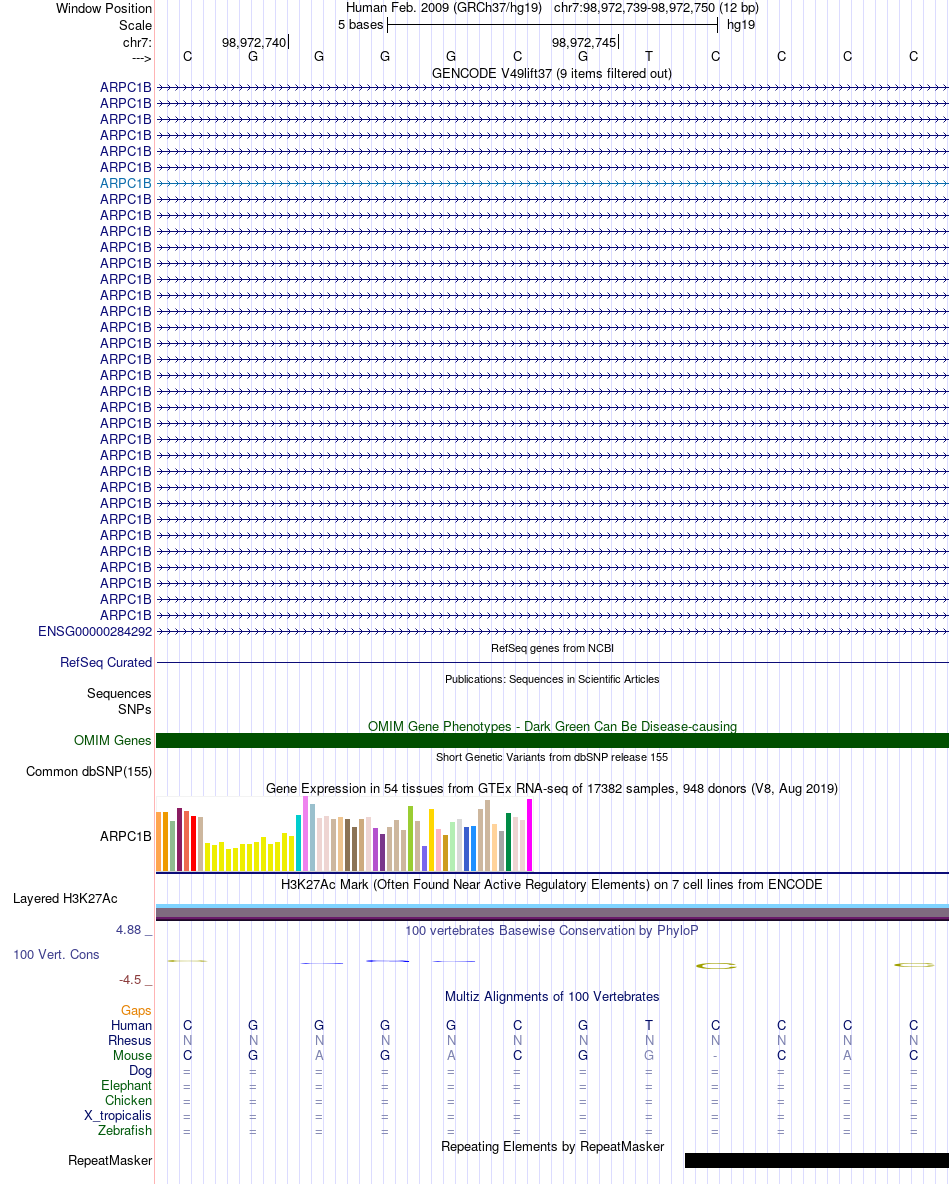Viewport: 950px width, 1184px height.
Task: Click the Basewise Conservation by PhyloP title
Action: coord(552,930)
